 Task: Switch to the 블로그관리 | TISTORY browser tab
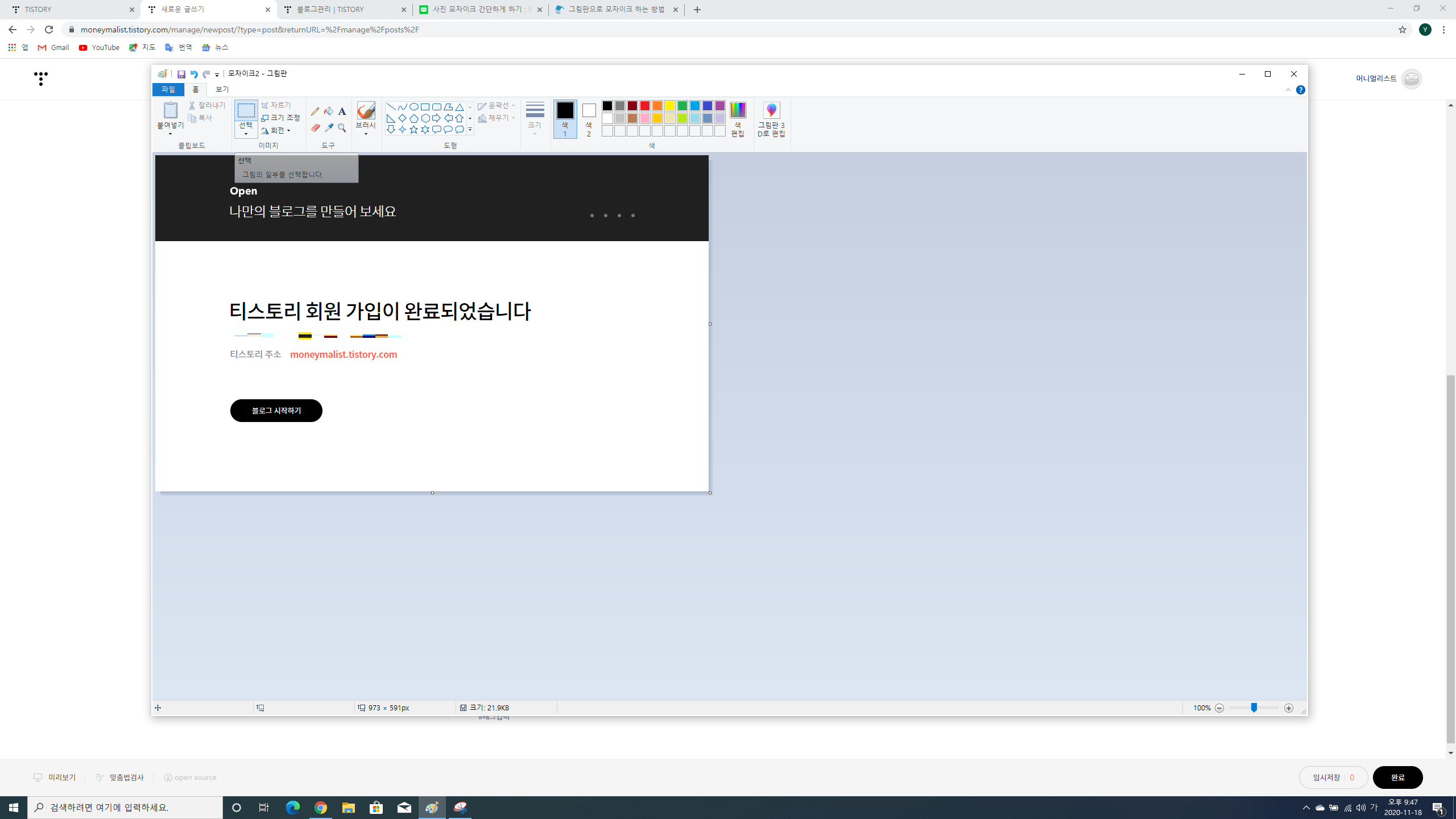click(345, 10)
